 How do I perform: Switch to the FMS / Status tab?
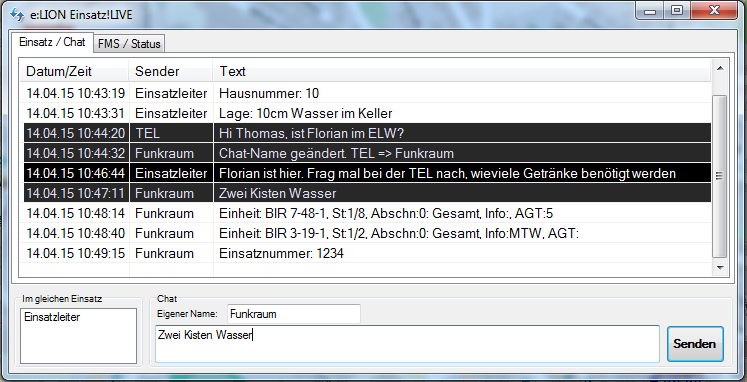129,43
